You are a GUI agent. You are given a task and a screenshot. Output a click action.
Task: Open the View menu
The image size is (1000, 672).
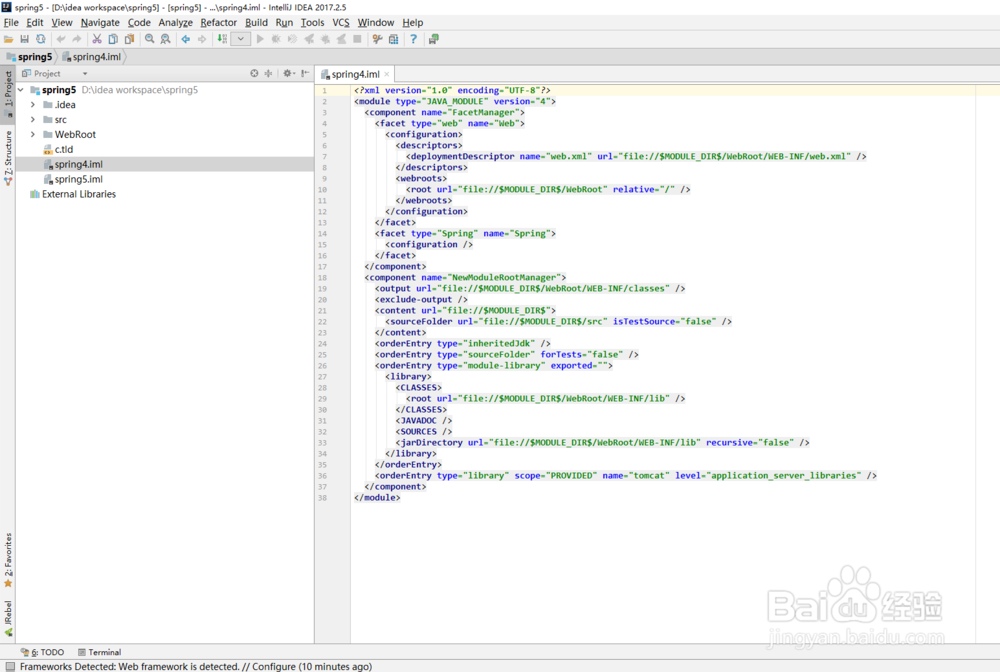tap(62, 22)
